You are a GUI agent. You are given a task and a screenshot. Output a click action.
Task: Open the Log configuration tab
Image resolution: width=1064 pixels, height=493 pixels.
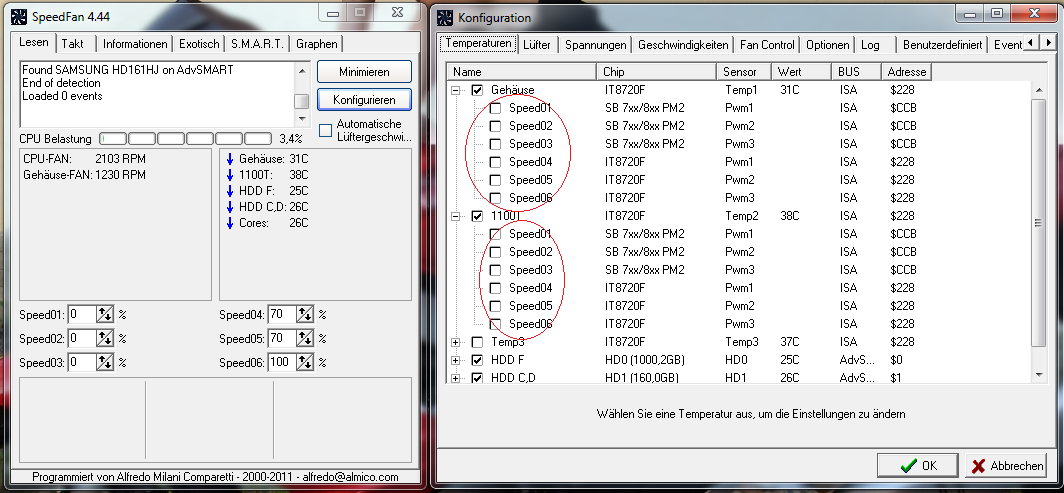[x=870, y=45]
